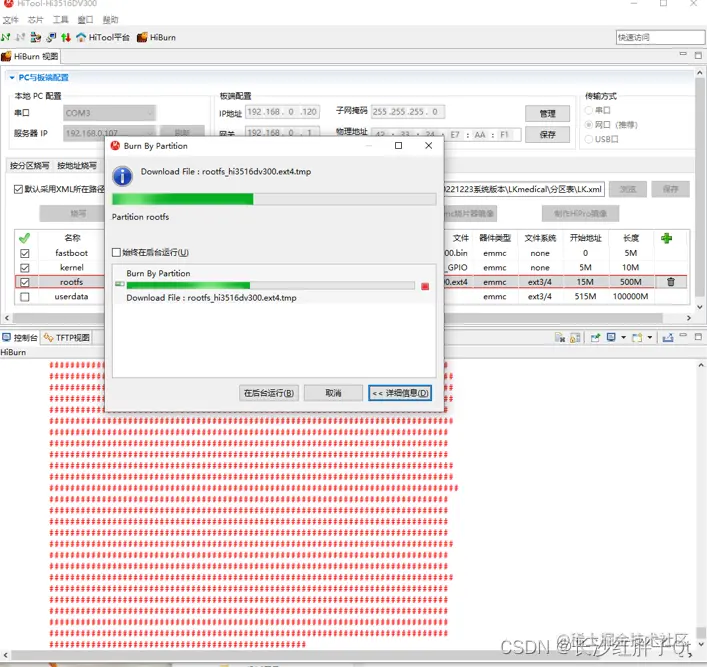The image size is (707, 667).
Task: Open the 窗口 menu
Action: [x=85, y=19]
